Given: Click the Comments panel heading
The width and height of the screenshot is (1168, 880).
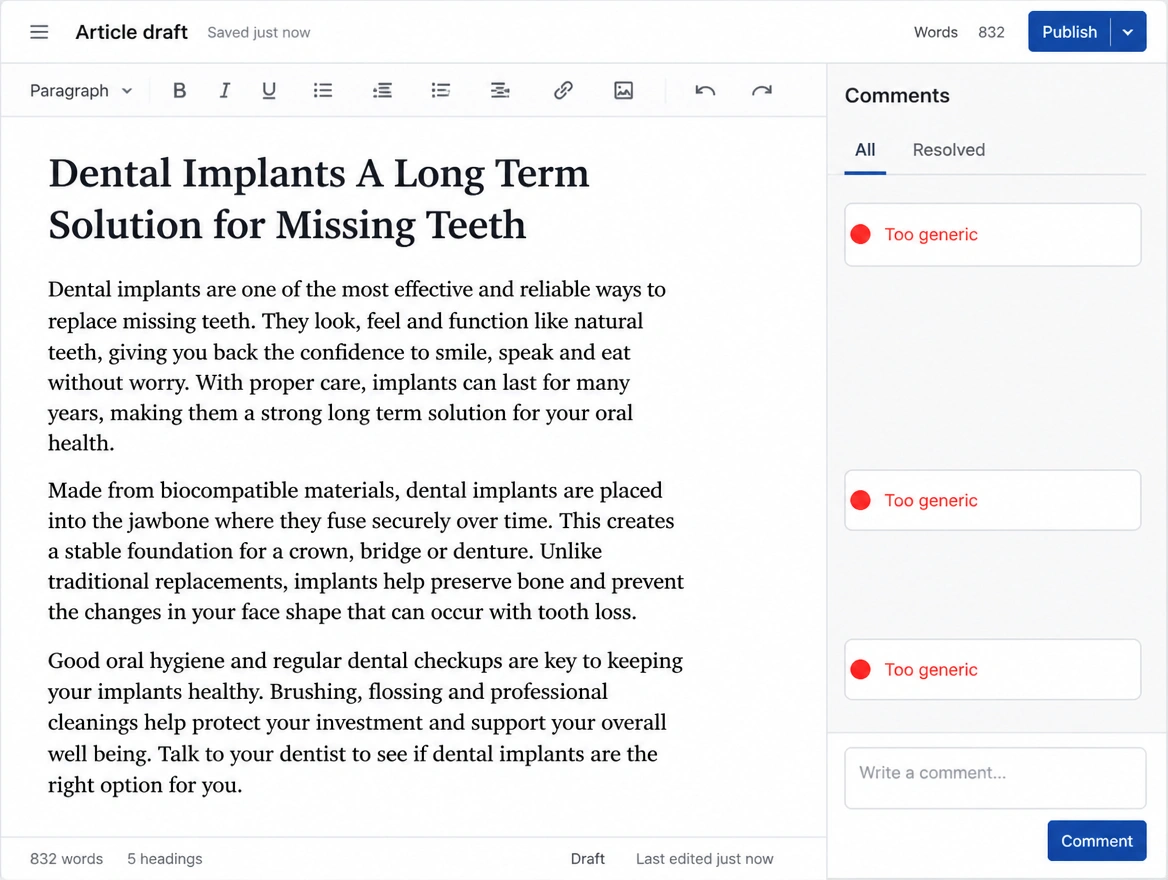Looking at the screenshot, I should 897,95.
